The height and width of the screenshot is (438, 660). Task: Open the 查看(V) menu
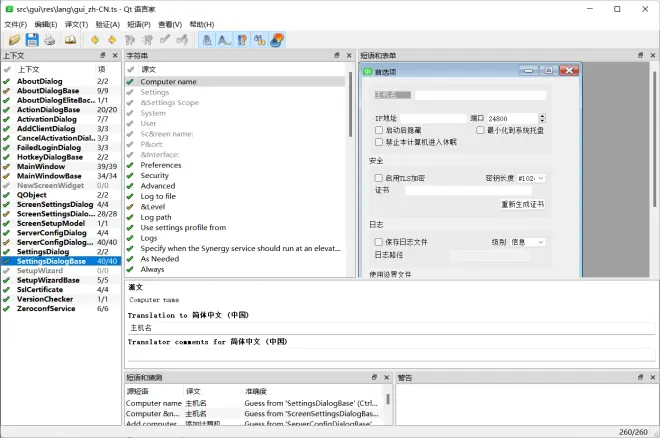170,24
